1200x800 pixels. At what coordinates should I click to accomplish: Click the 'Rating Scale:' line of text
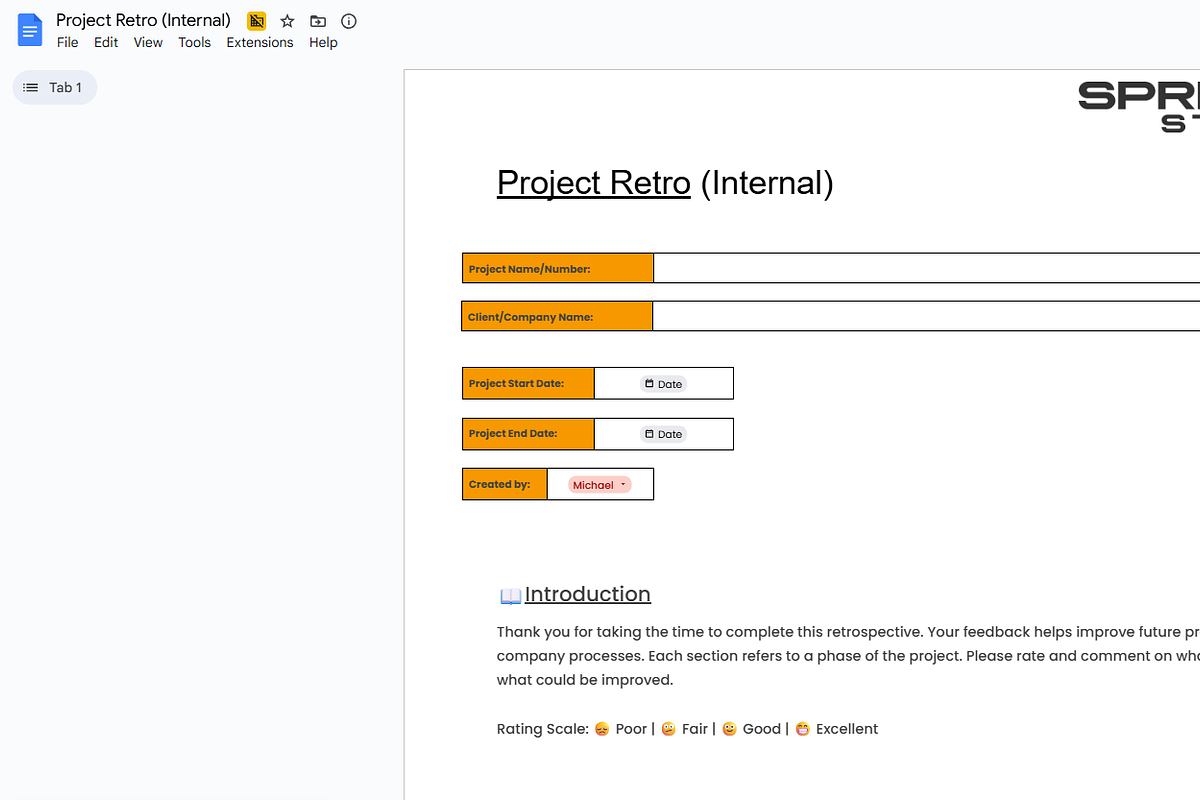687,729
